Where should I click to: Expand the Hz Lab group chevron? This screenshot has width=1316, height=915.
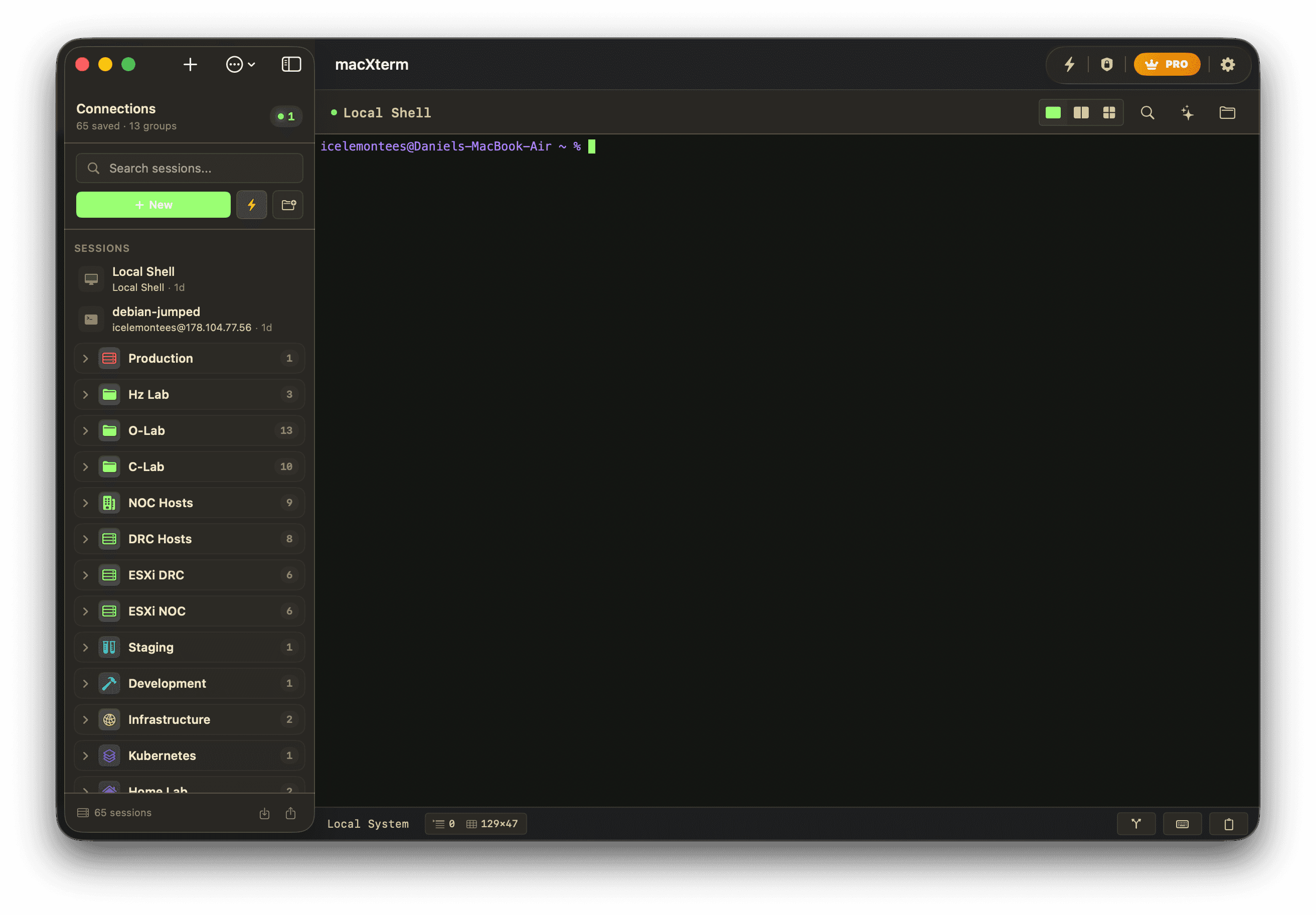point(86,394)
